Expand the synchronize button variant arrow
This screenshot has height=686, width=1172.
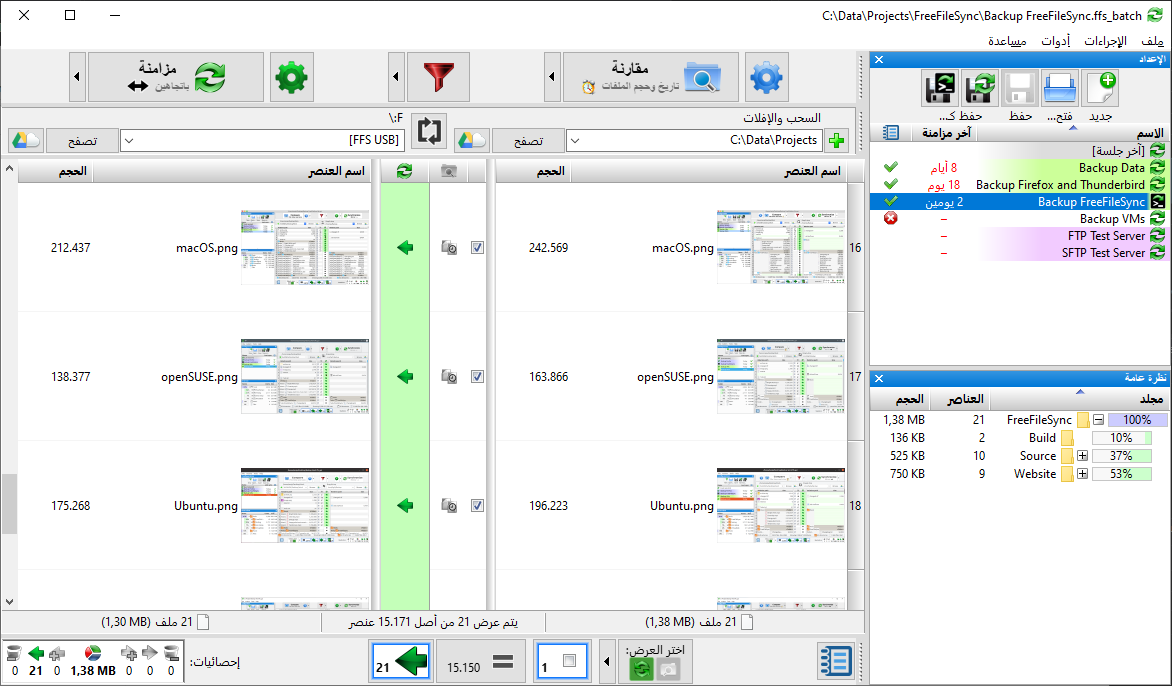coord(77,77)
